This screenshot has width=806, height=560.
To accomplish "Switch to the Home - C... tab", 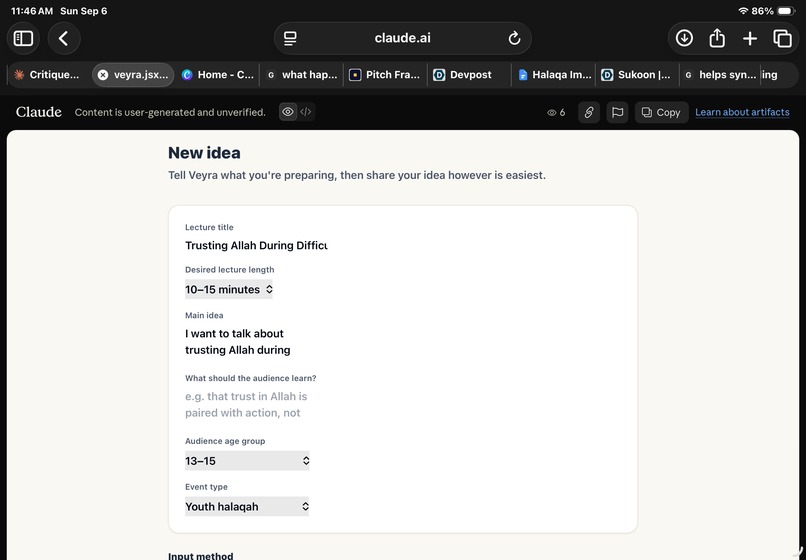I will 218,75.
